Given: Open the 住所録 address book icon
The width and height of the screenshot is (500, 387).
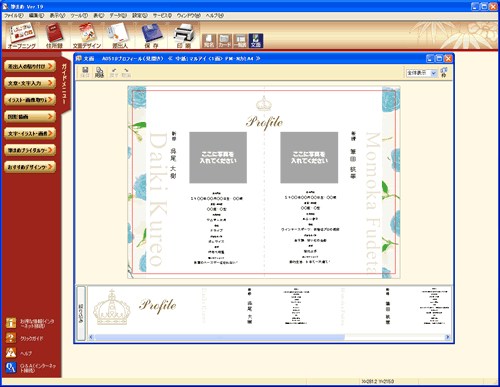Looking at the screenshot, I should 54,35.
